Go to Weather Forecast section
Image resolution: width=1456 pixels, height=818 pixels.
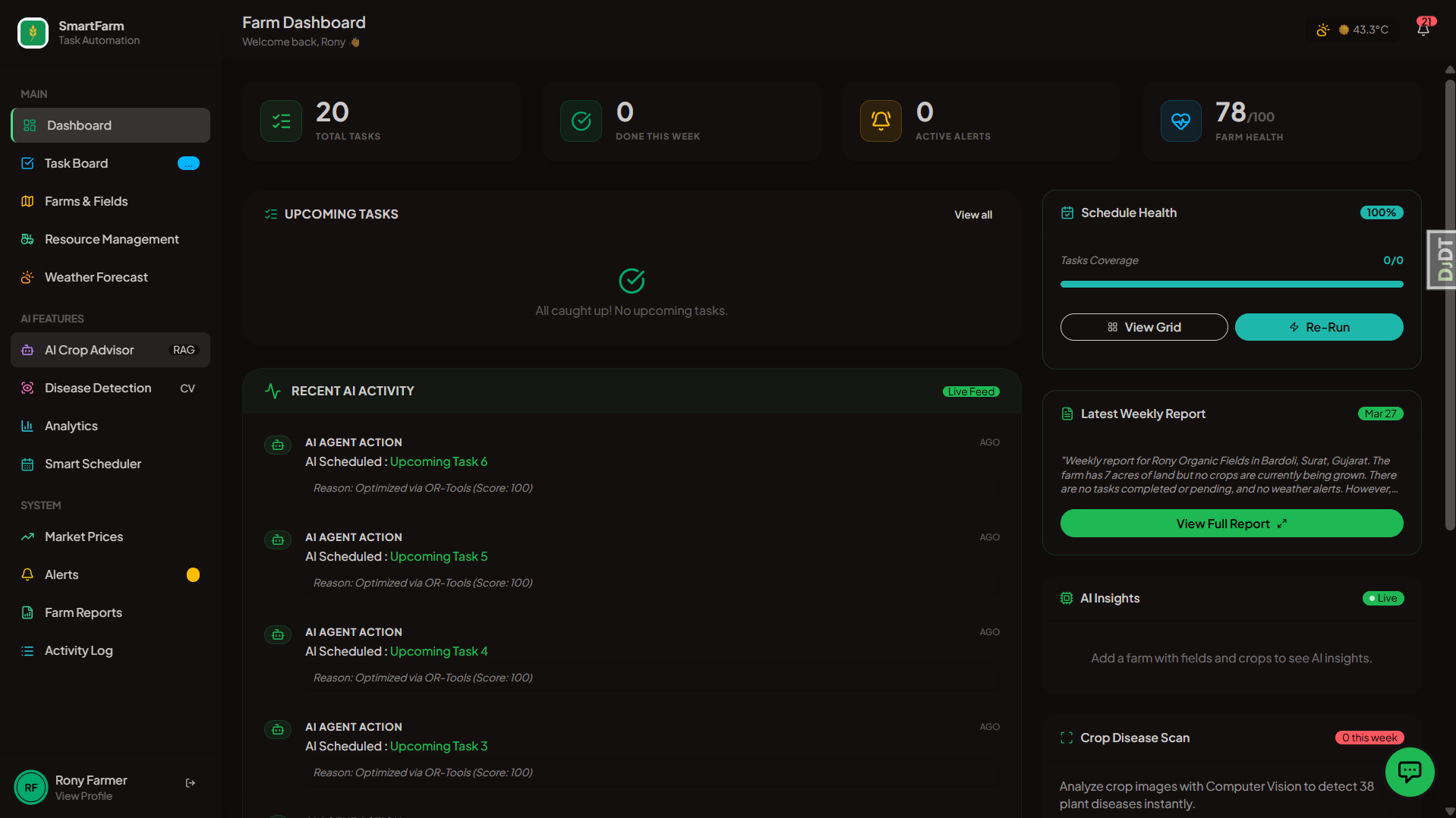(x=96, y=277)
